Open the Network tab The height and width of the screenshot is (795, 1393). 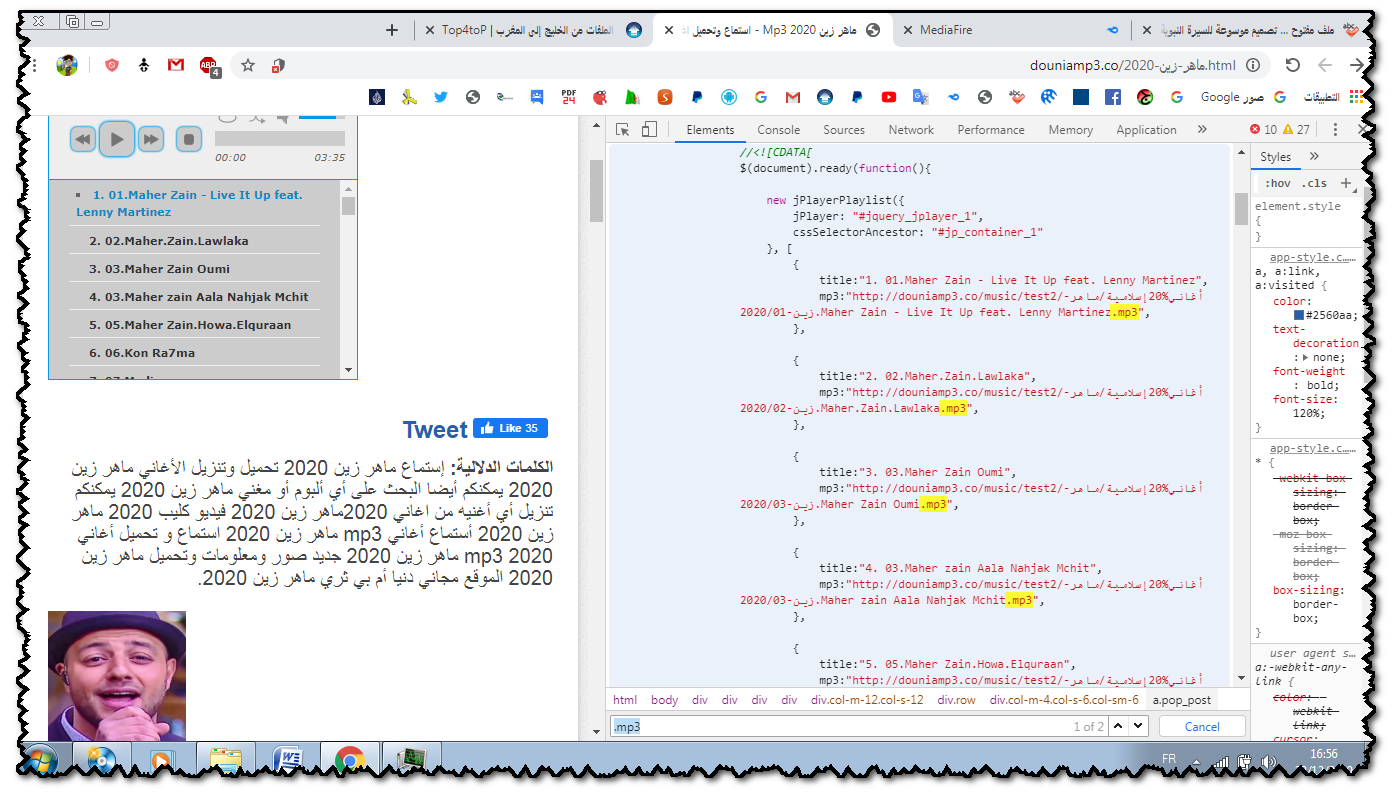click(x=911, y=130)
